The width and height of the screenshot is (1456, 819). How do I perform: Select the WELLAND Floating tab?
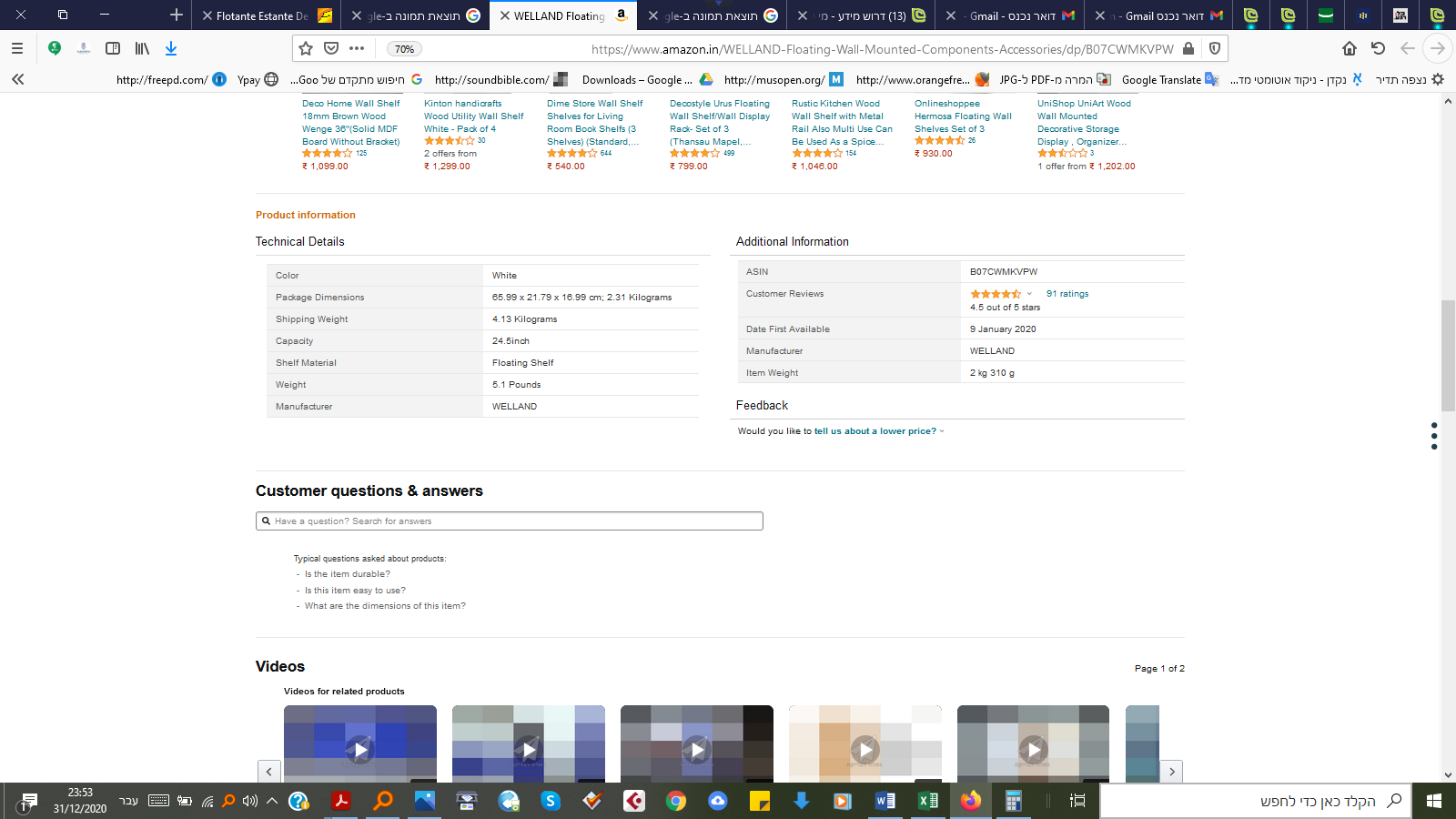tap(564, 15)
